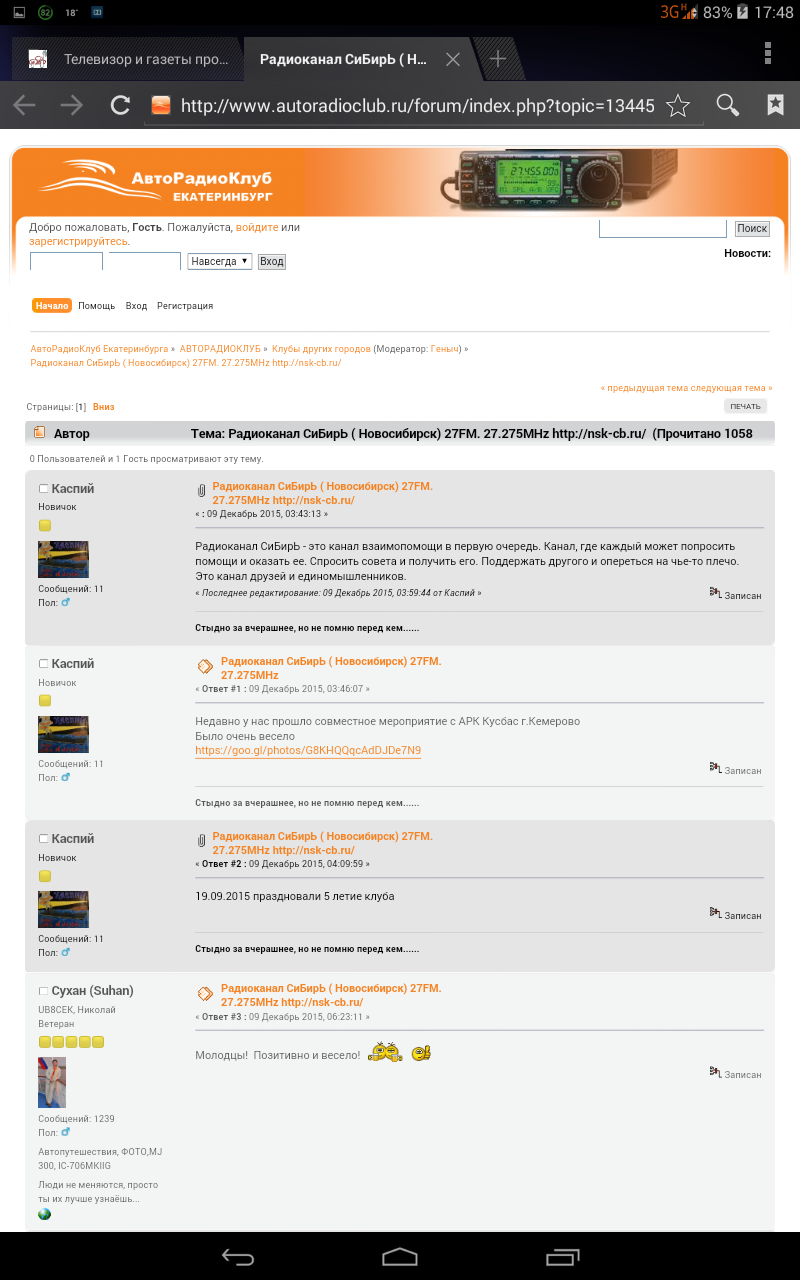Open browser search magnifier icon

(727, 105)
